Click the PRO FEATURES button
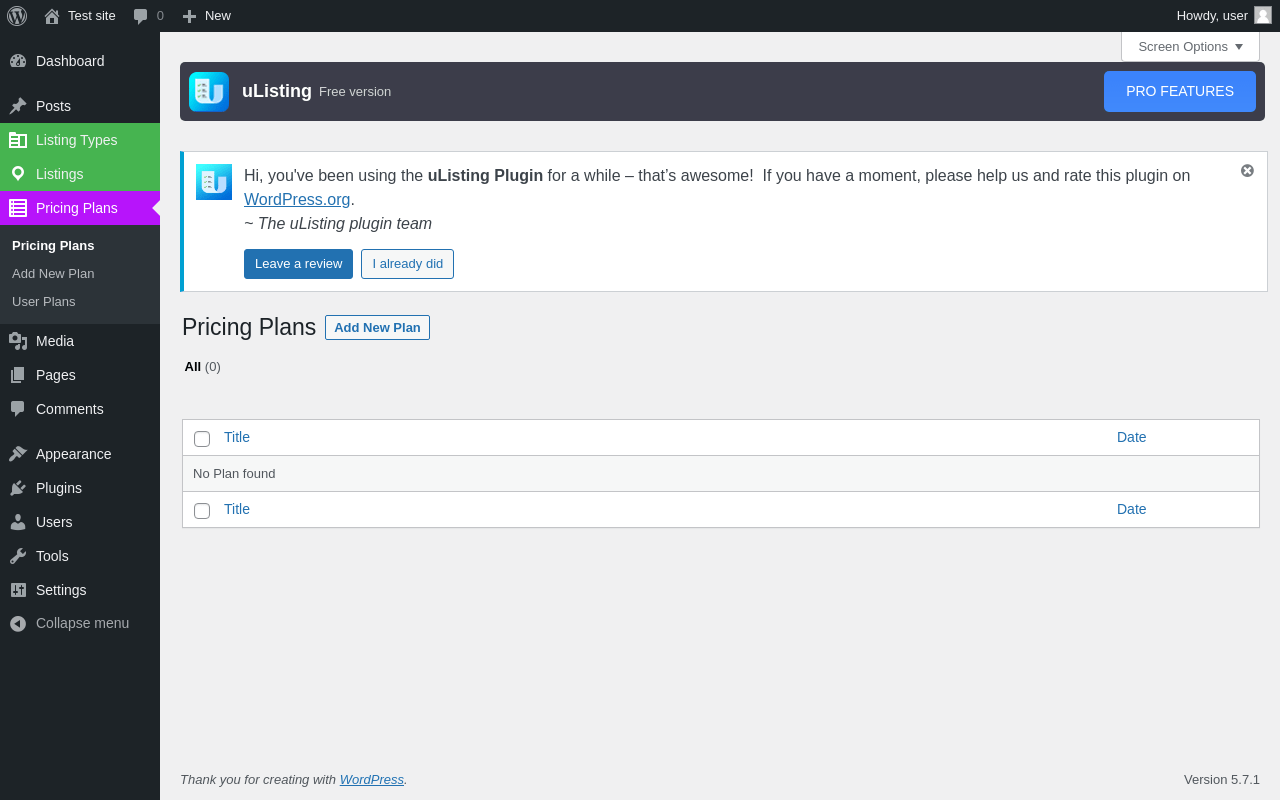1280x800 pixels. [1180, 91]
